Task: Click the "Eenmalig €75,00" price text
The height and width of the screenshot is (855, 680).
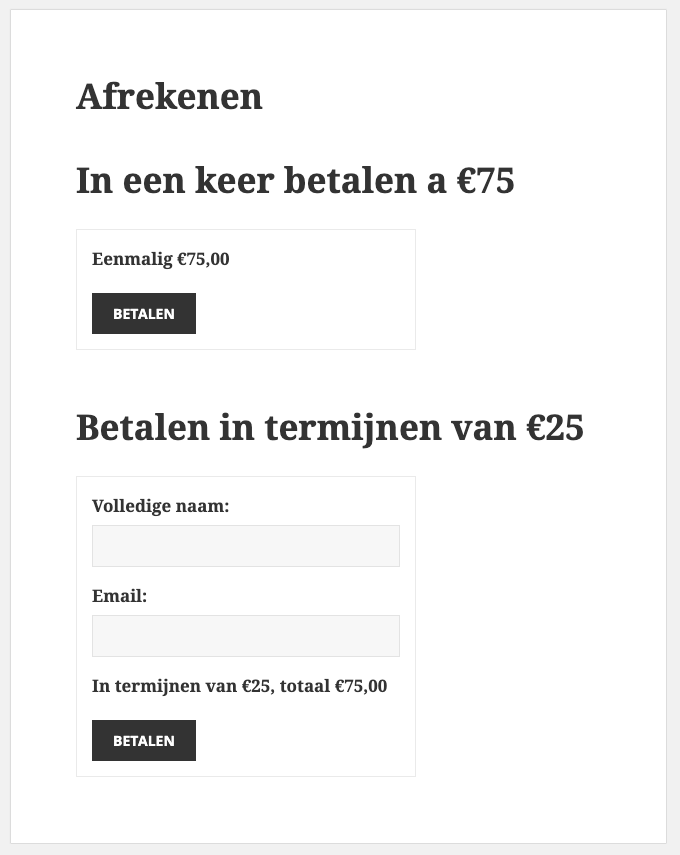Action: (160, 259)
